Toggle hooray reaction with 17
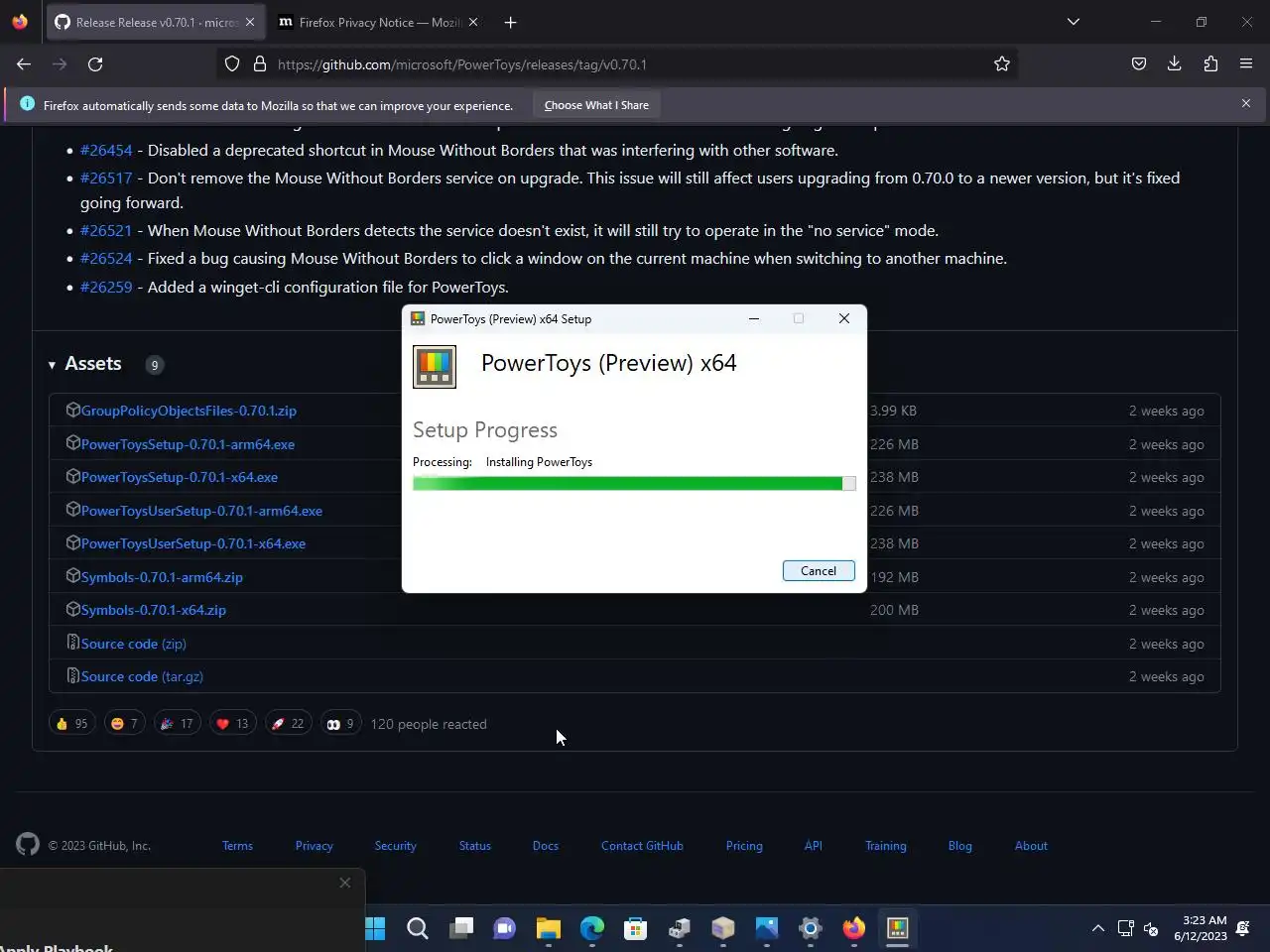This screenshot has width=1270, height=952. point(177,724)
